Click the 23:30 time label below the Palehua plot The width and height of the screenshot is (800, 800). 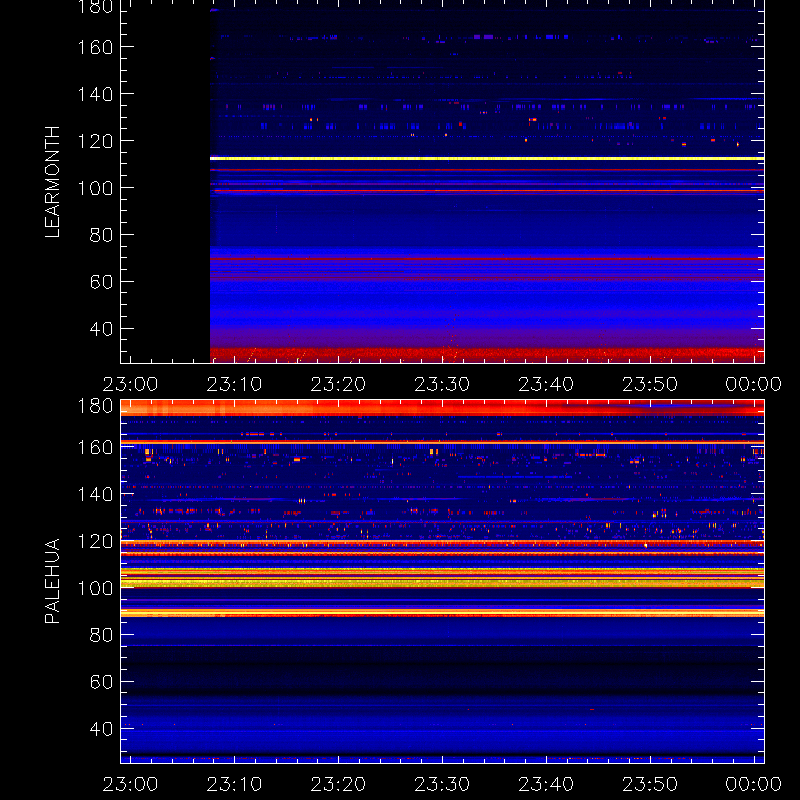(x=442, y=784)
